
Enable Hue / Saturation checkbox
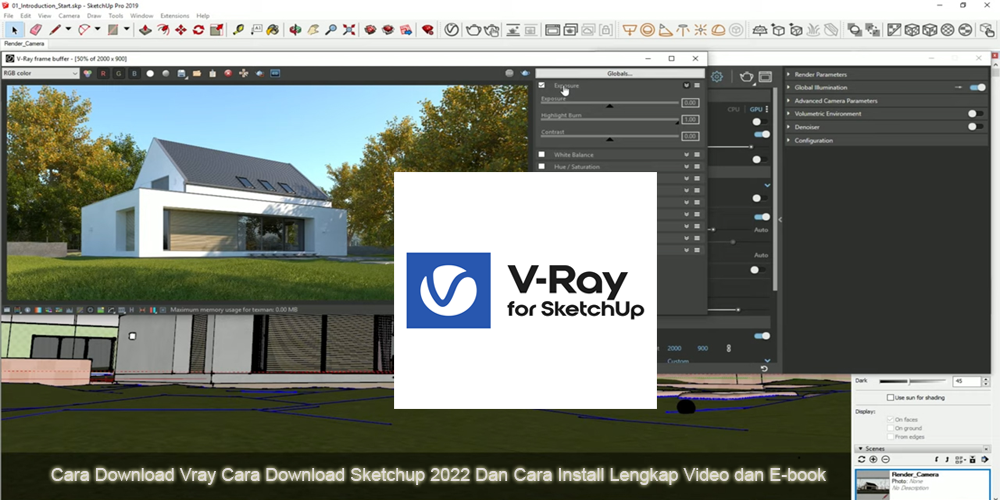541,166
